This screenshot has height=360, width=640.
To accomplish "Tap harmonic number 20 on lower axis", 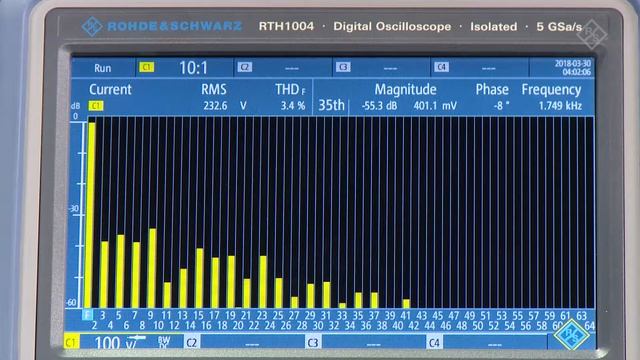I will [238, 326].
